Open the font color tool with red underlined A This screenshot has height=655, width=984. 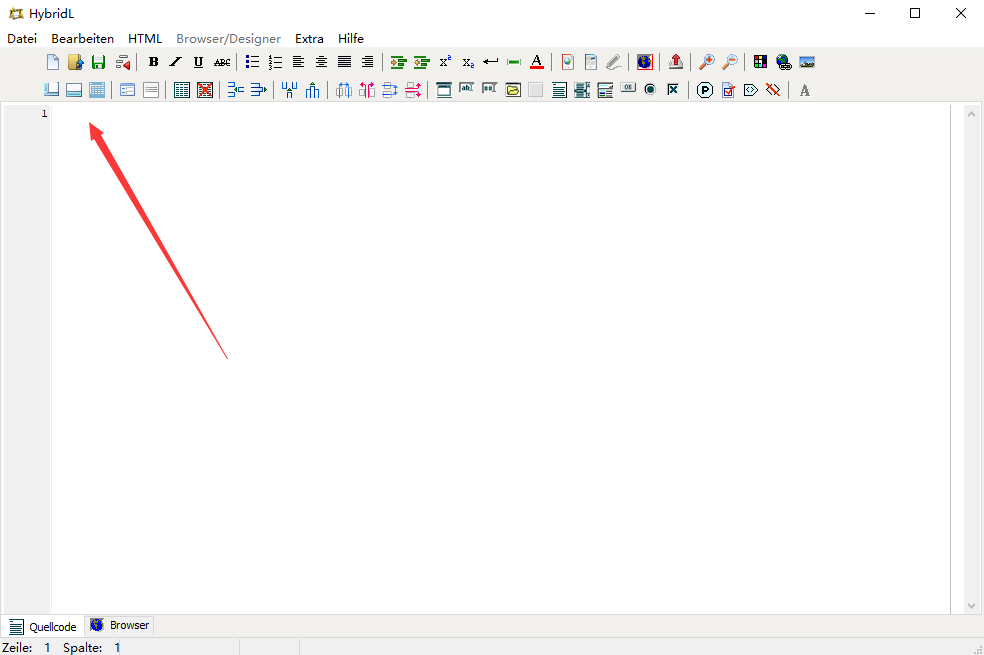[x=537, y=62]
